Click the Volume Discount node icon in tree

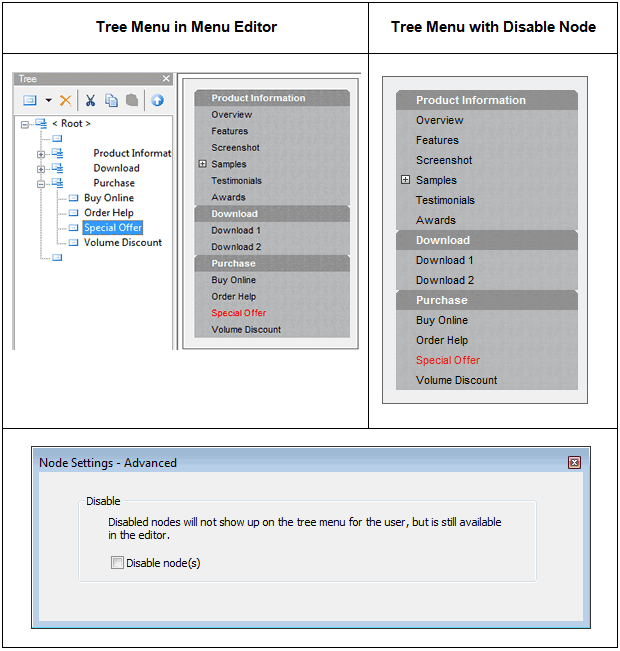click(x=74, y=242)
